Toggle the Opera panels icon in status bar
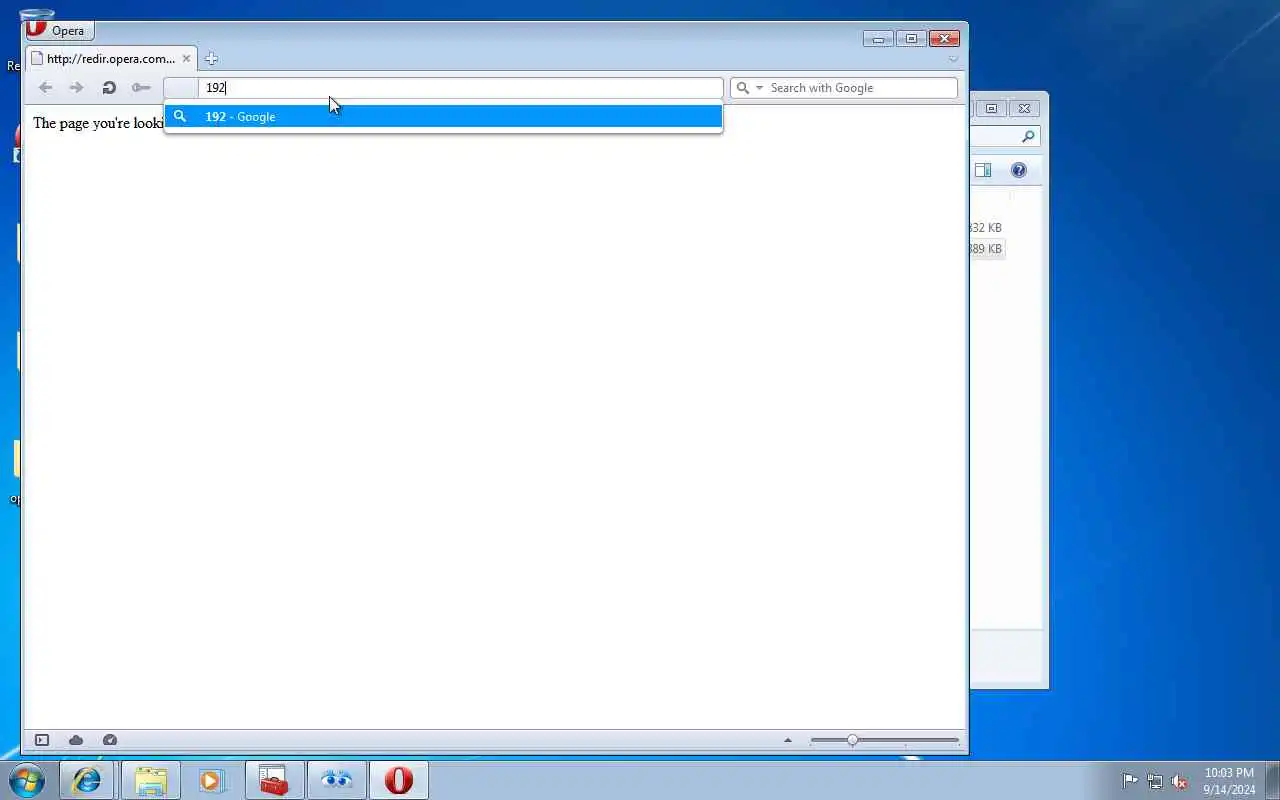The height and width of the screenshot is (800, 1280). tap(42, 740)
